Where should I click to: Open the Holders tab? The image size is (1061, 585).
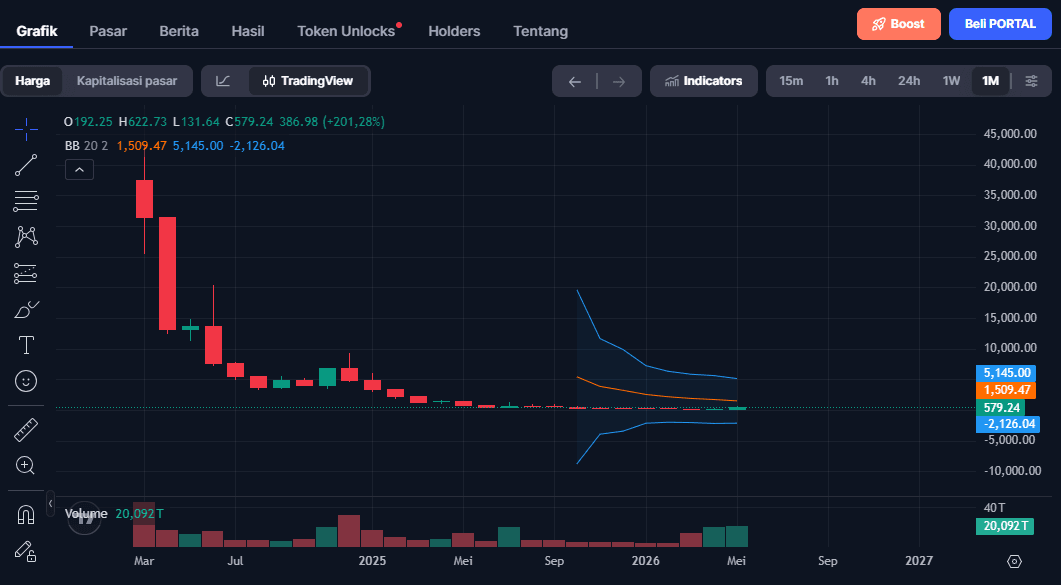click(454, 31)
